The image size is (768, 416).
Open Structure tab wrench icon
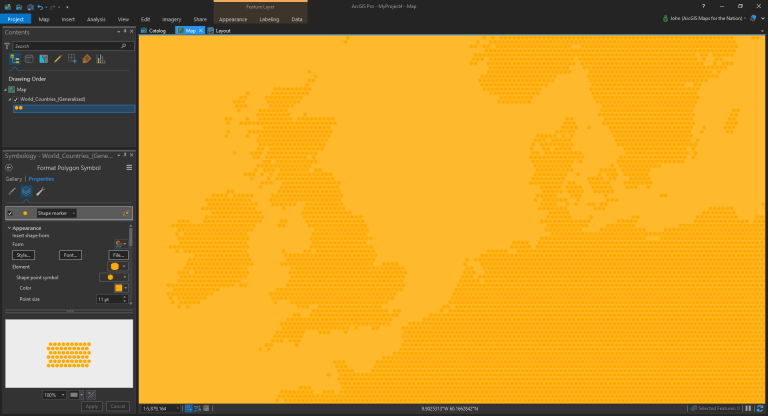click(41, 192)
